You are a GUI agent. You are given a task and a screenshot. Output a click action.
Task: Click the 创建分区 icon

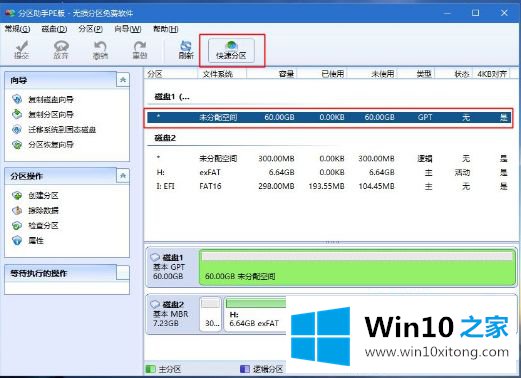click(x=17, y=195)
